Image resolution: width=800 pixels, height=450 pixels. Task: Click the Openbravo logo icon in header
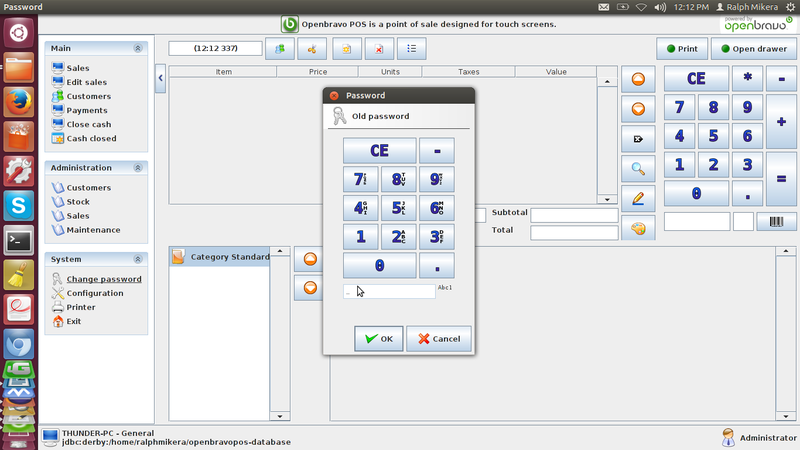tap(289, 24)
